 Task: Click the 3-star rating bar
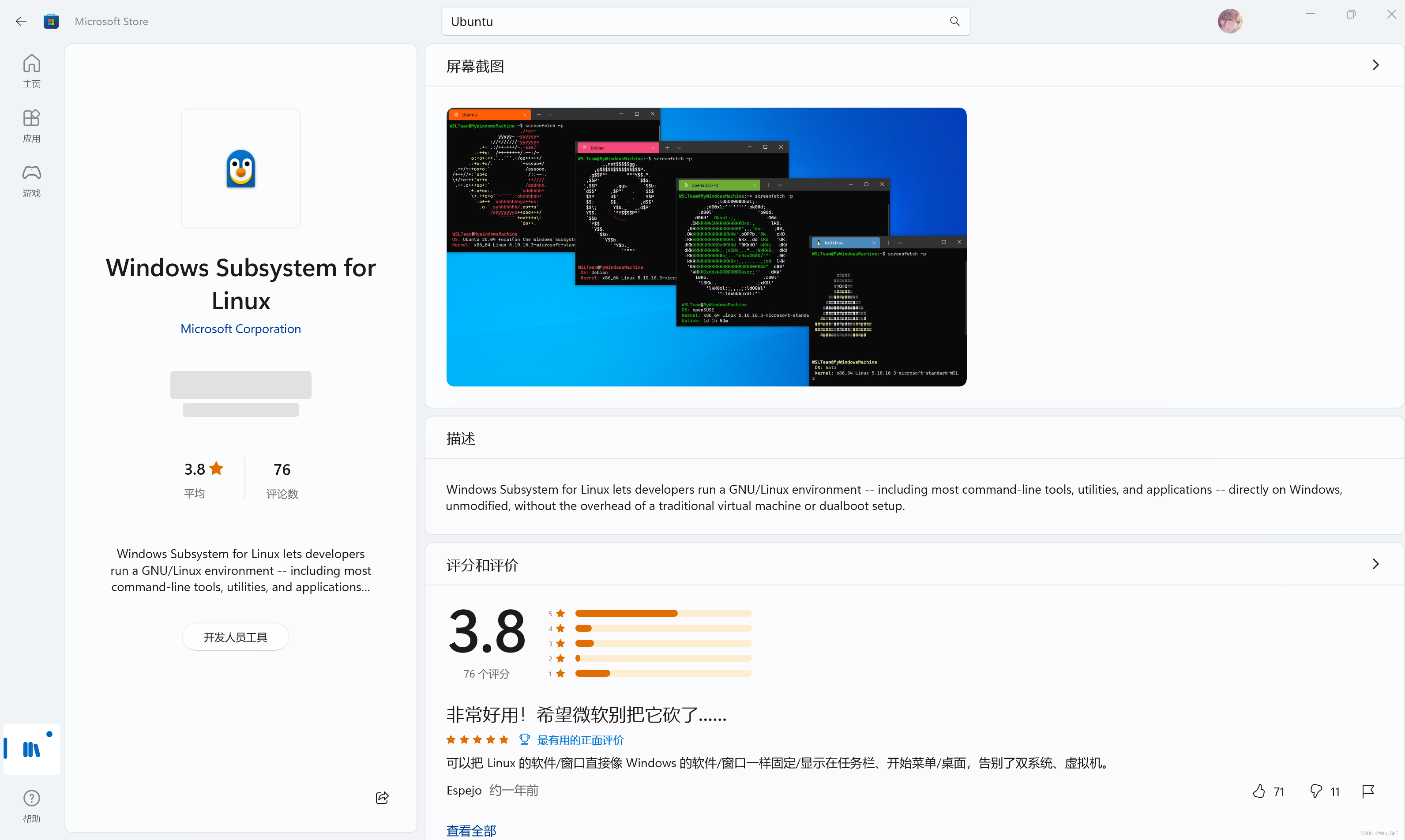tap(663, 643)
